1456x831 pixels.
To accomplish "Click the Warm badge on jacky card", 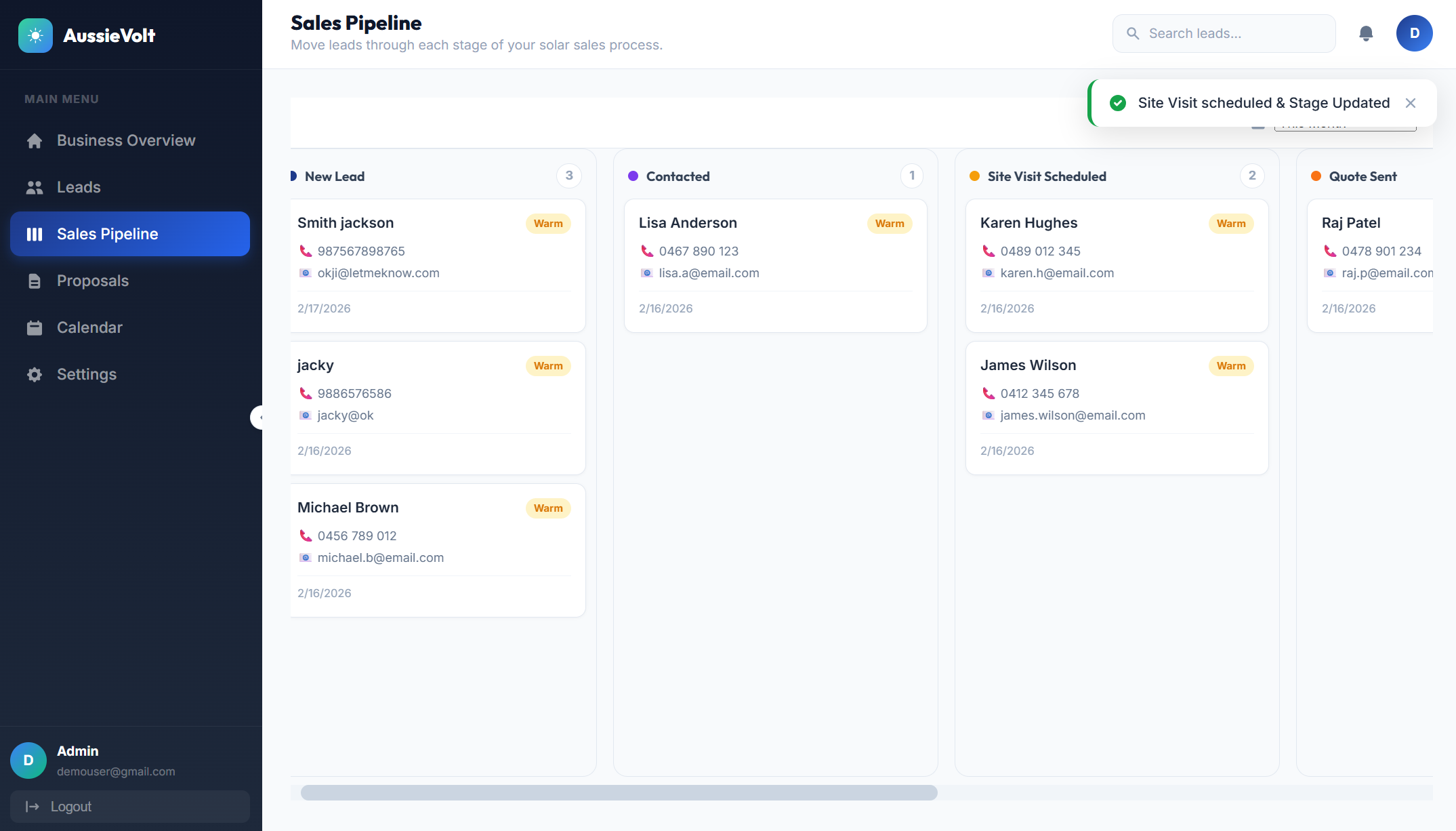I will (x=547, y=366).
